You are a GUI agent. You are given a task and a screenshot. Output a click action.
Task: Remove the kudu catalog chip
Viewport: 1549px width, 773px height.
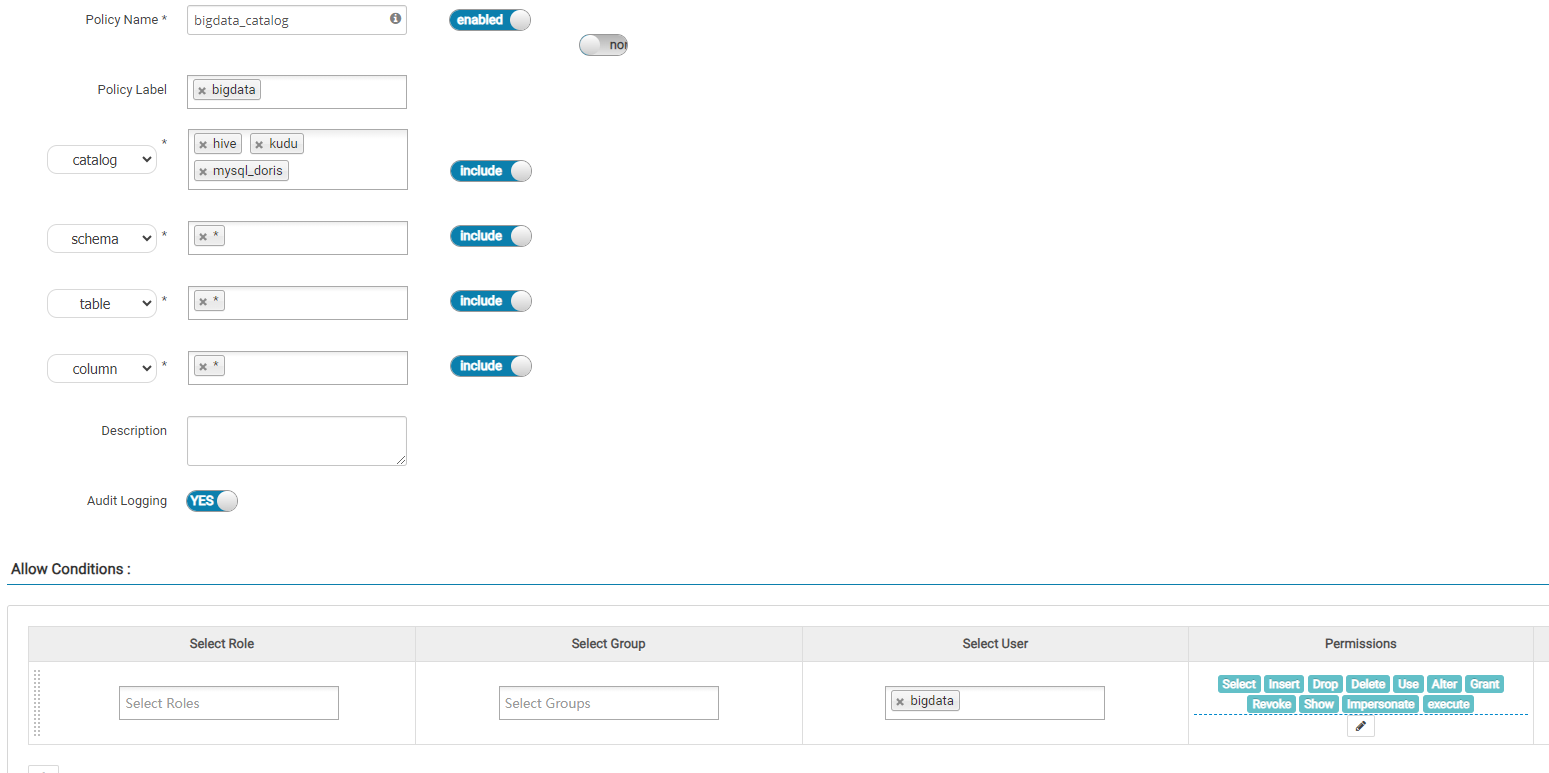tap(259, 143)
